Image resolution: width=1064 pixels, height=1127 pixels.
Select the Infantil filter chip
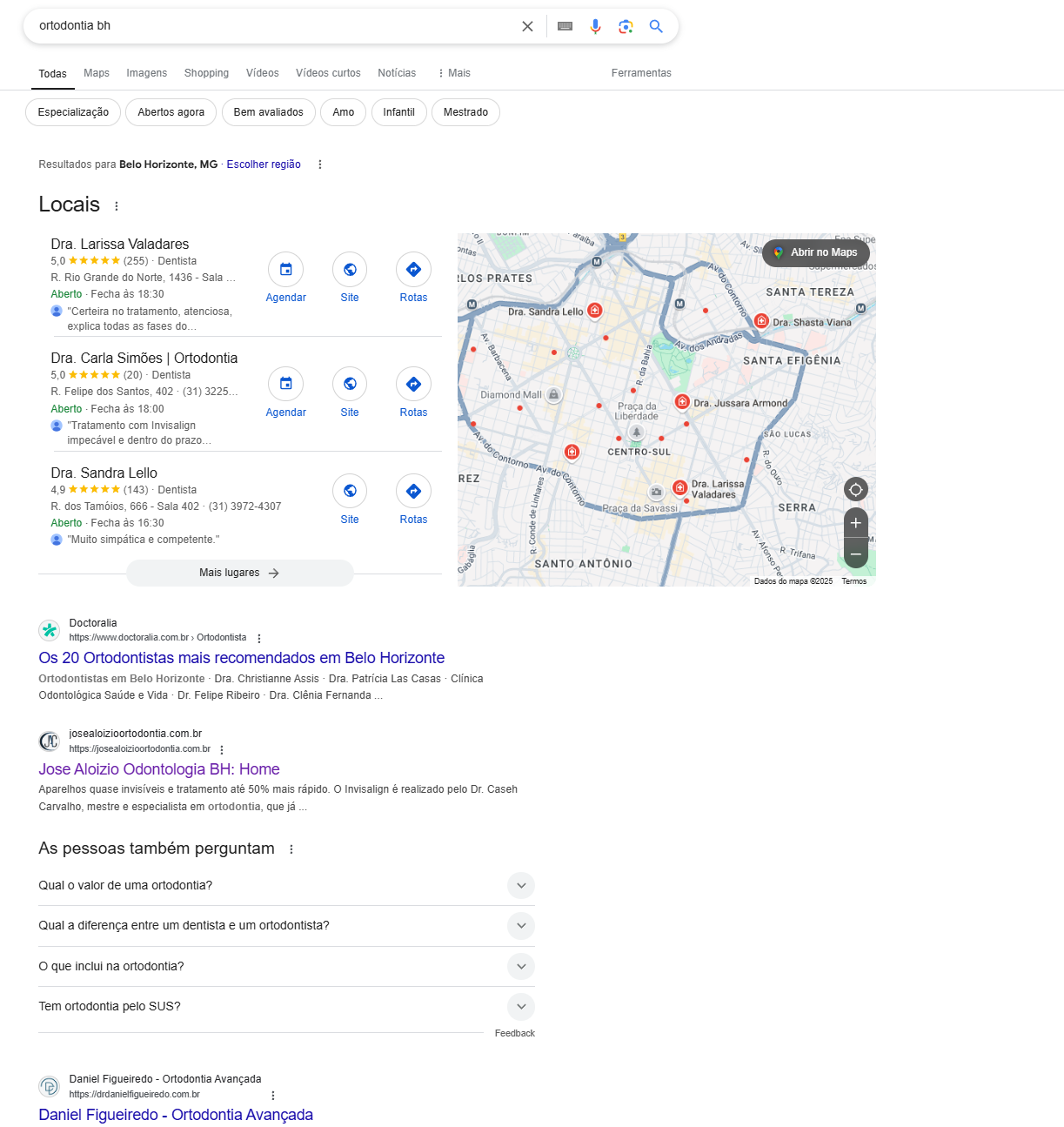tap(398, 112)
